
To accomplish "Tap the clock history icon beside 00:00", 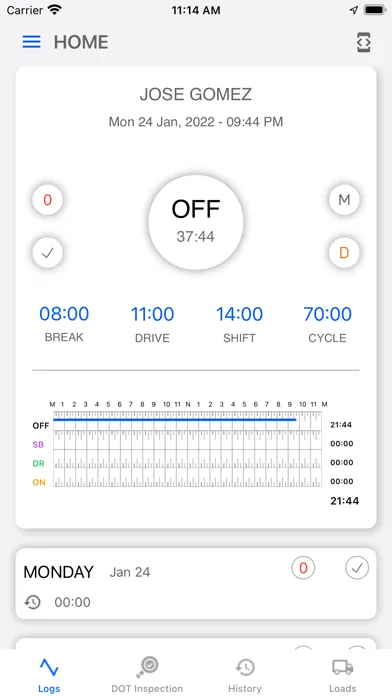I will (x=32, y=602).
